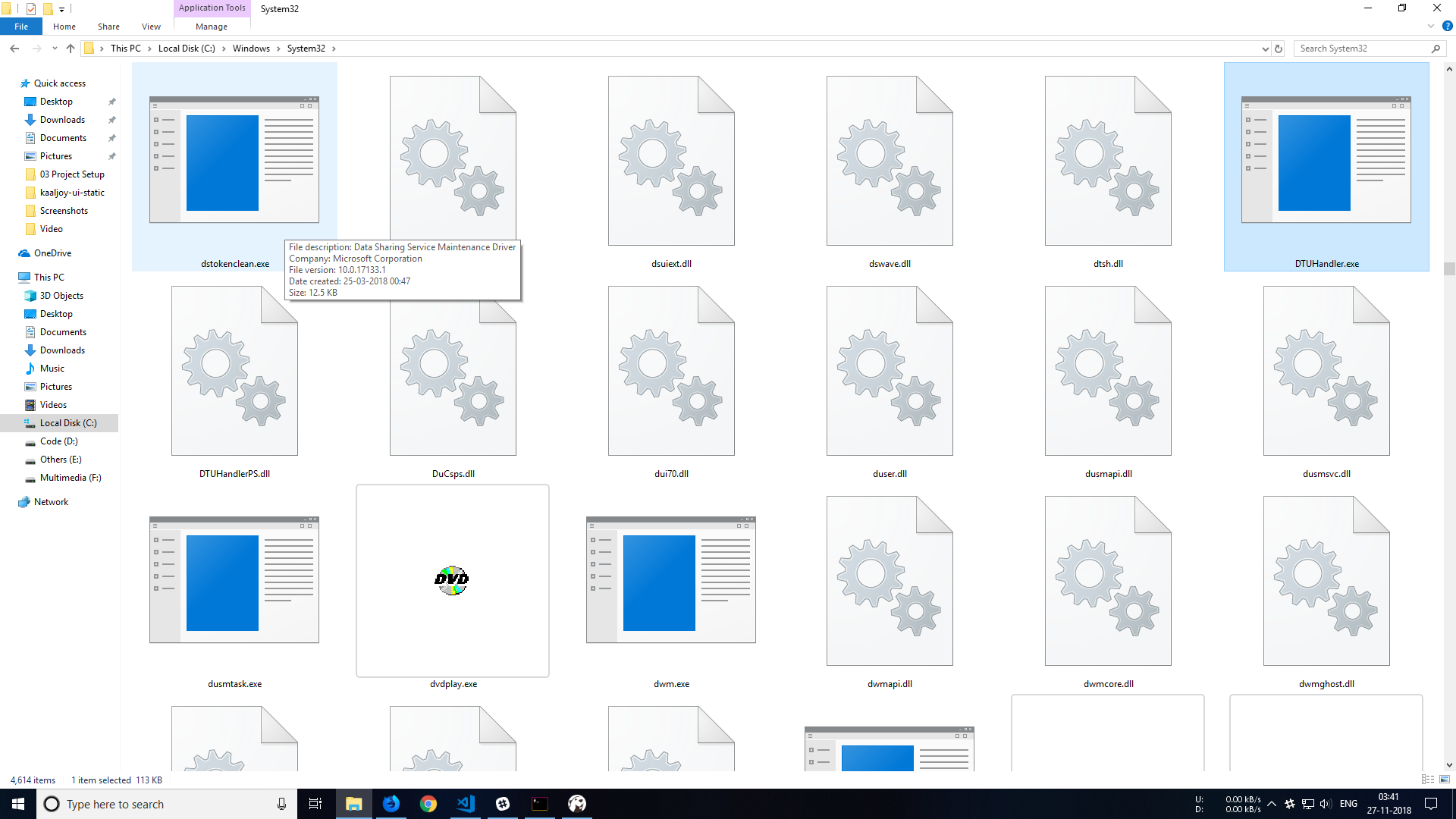1456x819 pixels.
Task: Go up one folder level arrow
Action: 71,49
